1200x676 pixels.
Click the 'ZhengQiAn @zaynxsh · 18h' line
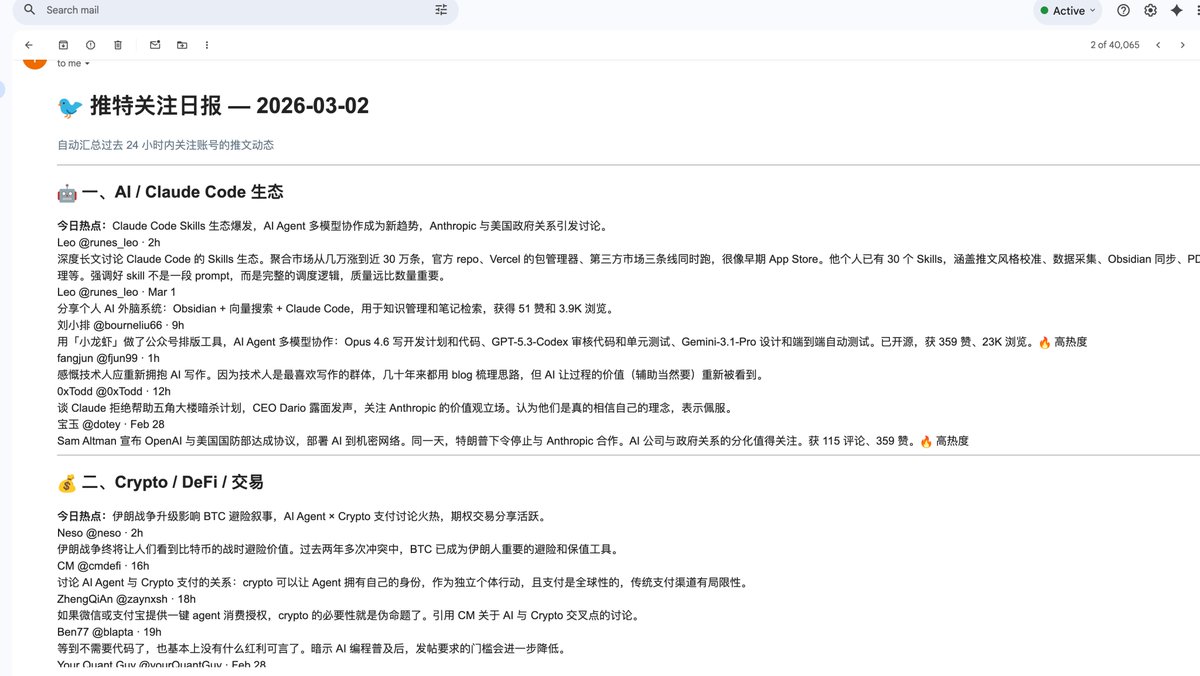click(127, 599)
